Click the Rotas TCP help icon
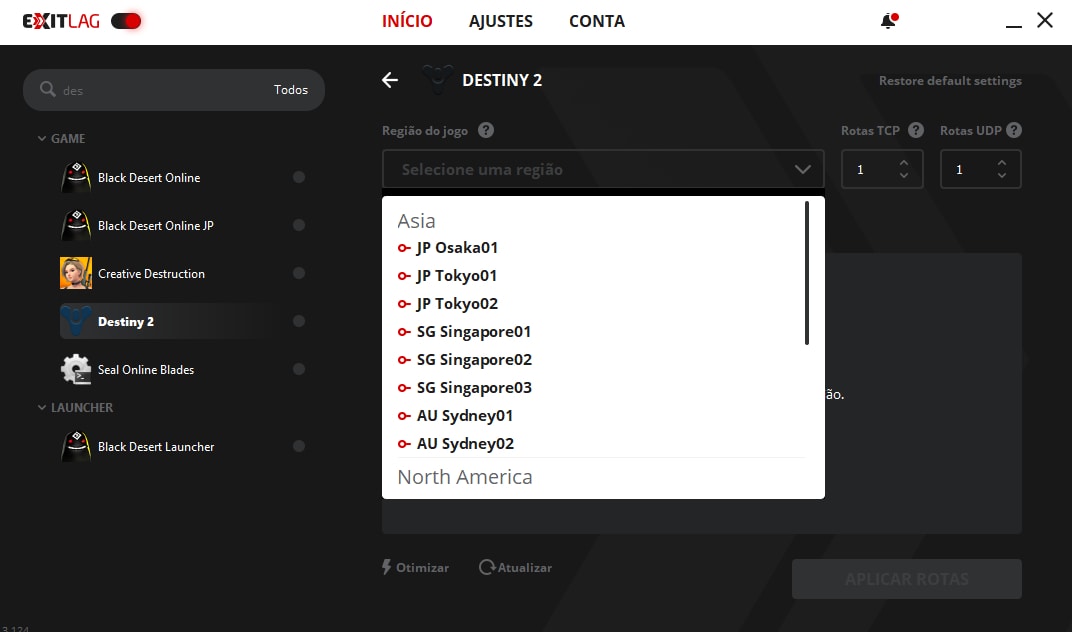1072x632 pixels. (x=916, y=130)
